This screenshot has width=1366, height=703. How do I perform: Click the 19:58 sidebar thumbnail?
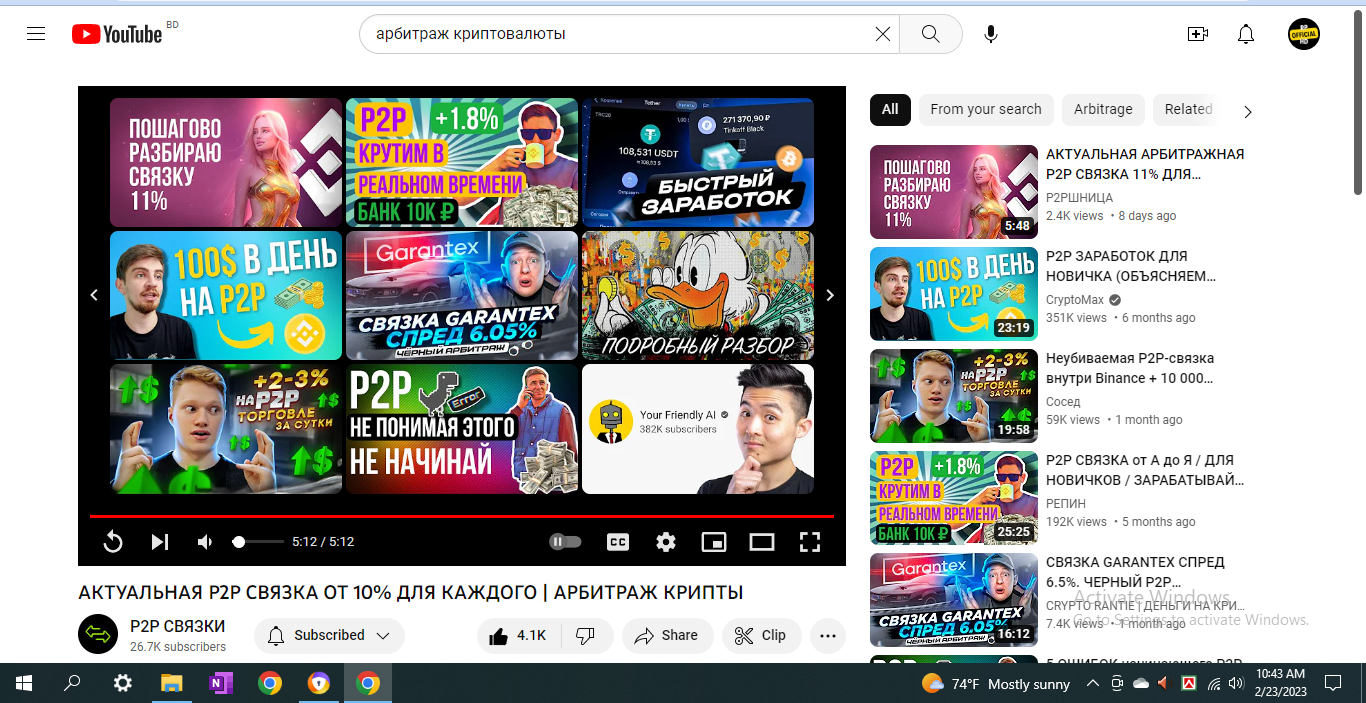coord(954,396)
